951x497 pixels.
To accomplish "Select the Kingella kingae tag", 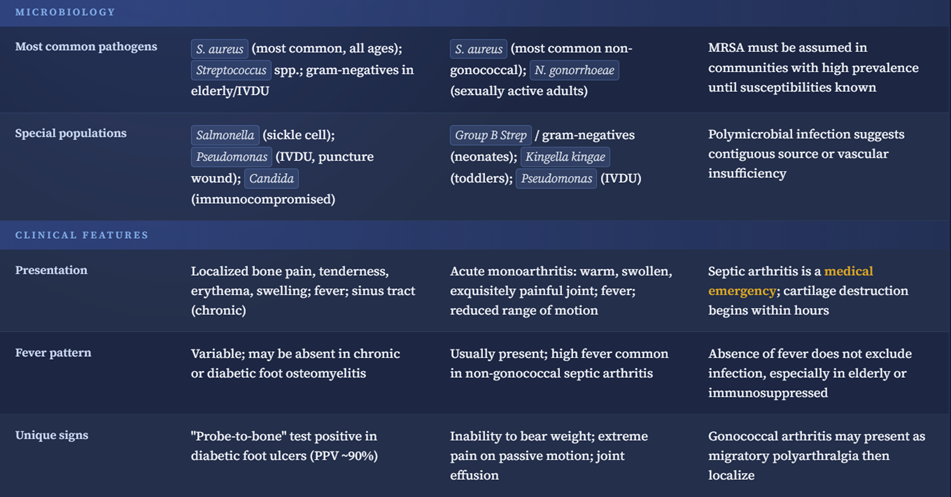I will [x=564, y=157].
